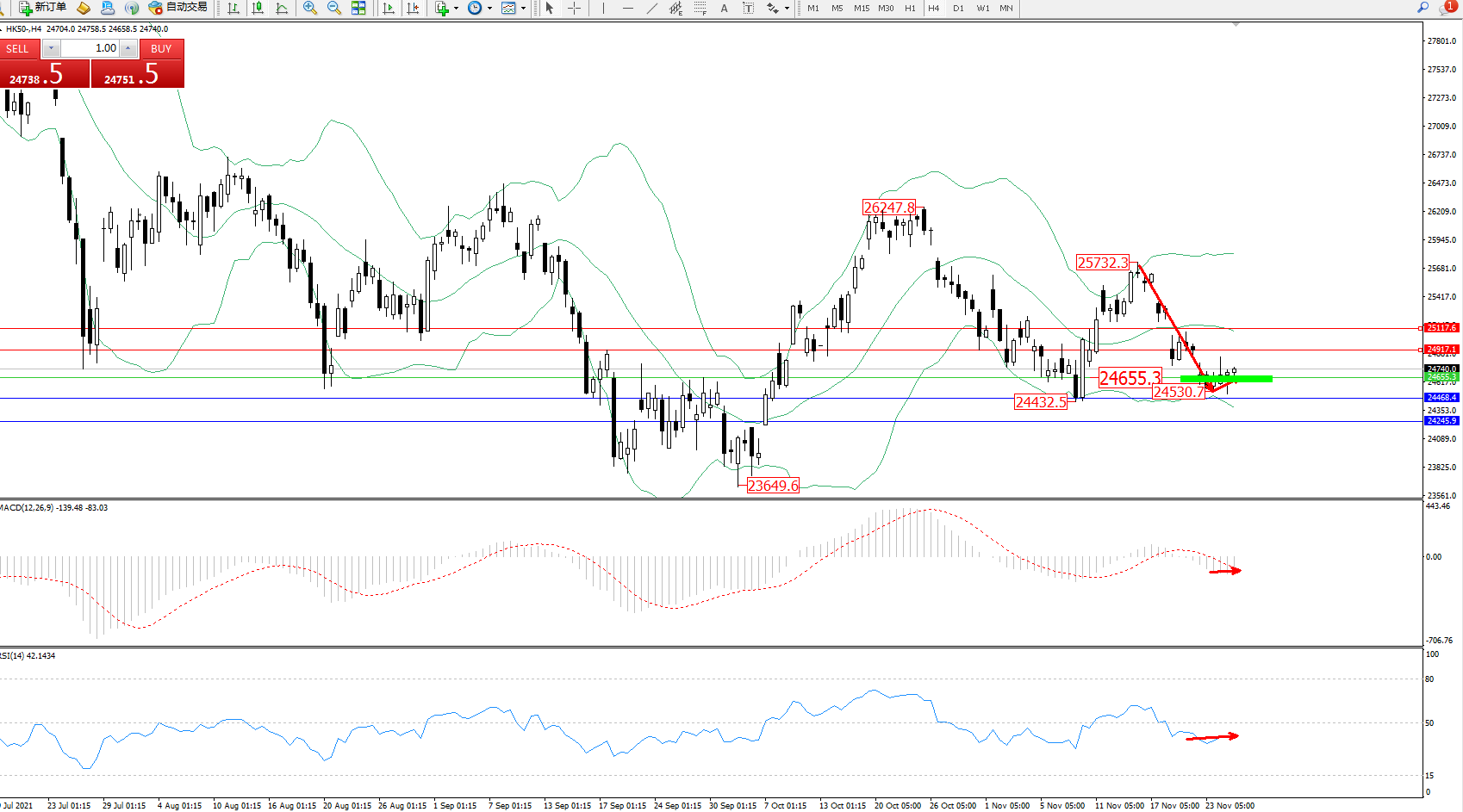Open the chart templates dropdown
1463x812 pixels.
coord(523,9)
